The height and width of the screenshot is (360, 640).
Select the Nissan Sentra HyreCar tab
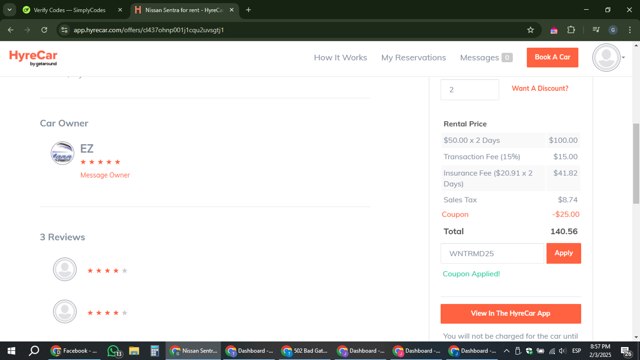click(x=184, y=10)
